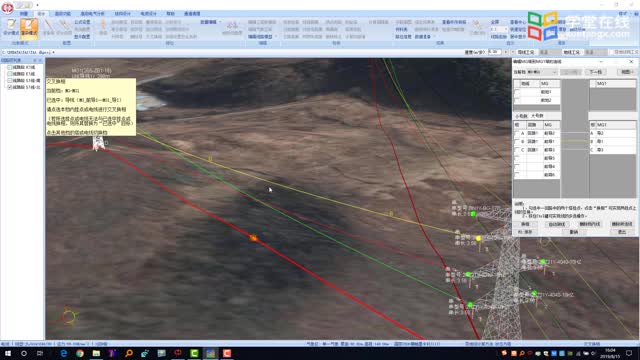This screenshot has width=640, height=360.
Task: Click the 删除档内线 button
Action: coord(589,224)
